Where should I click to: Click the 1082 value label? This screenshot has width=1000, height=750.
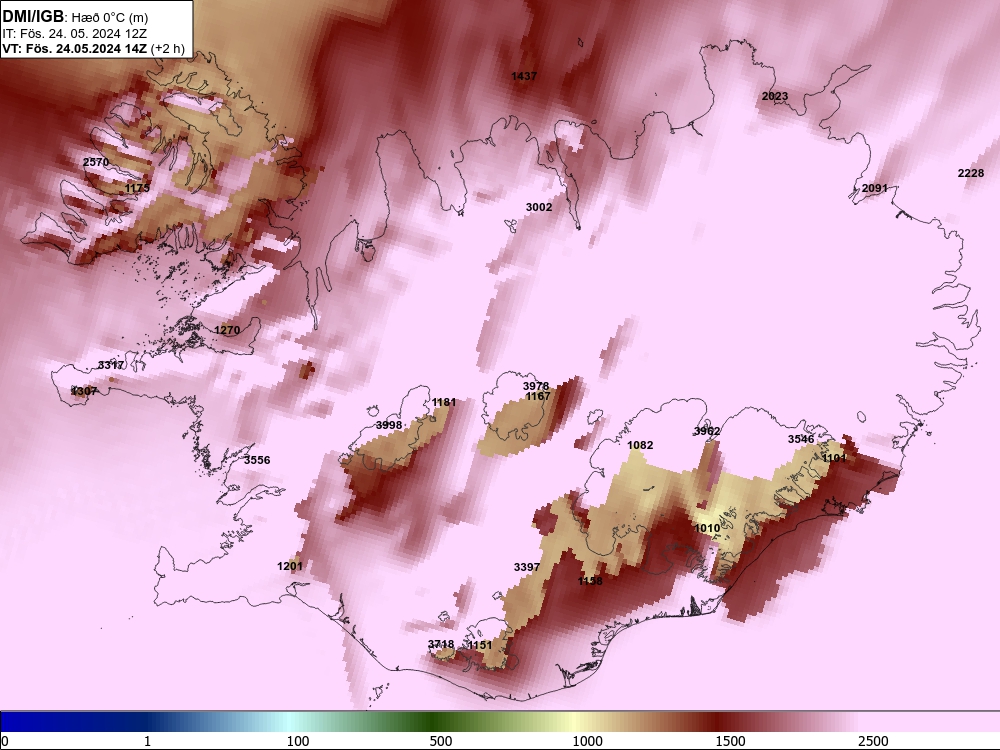pyautogui.click(x=640, y=445)
